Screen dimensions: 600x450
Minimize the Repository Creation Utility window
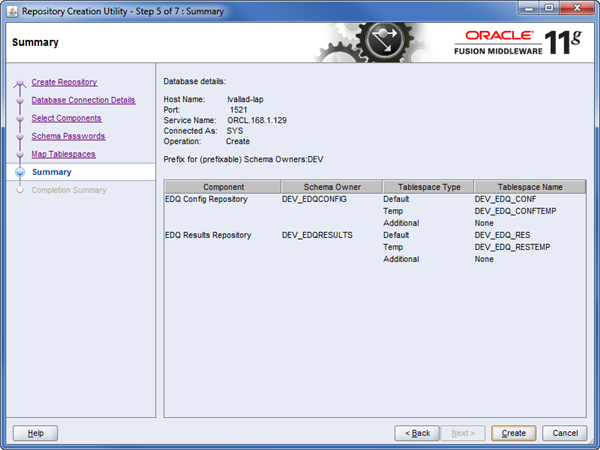(530, 8)
